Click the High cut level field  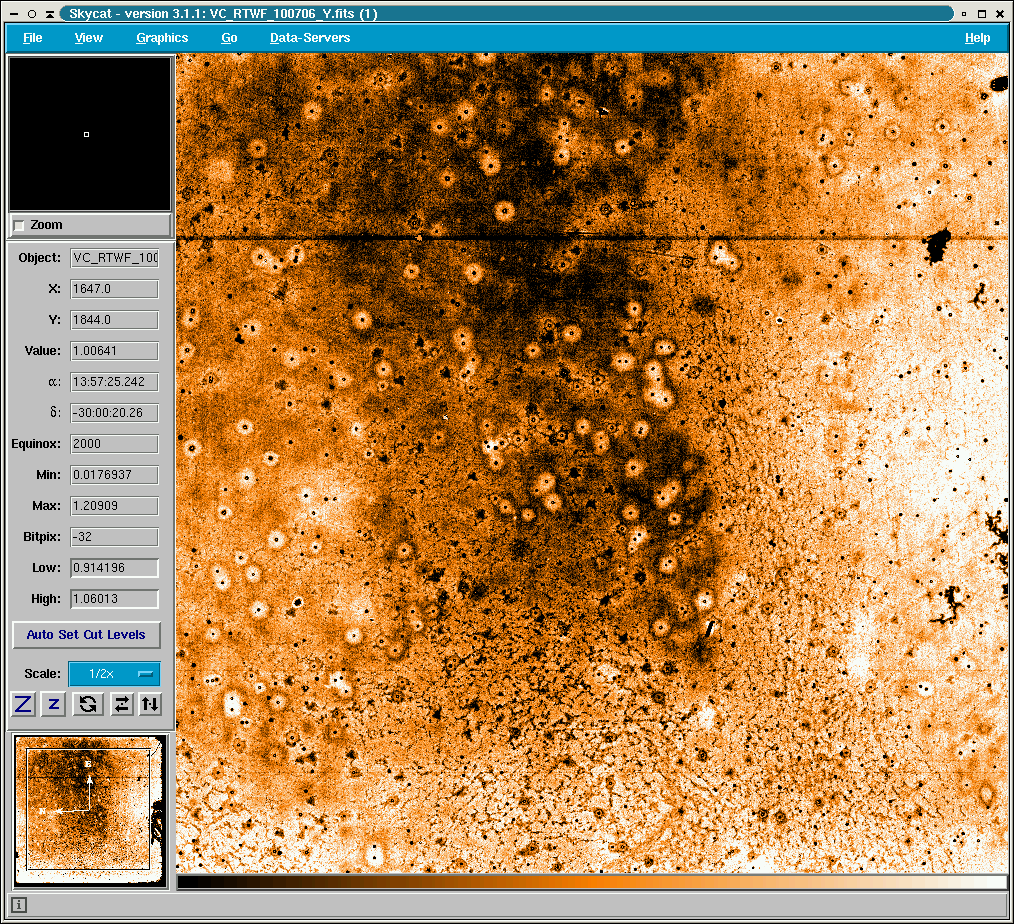pyautogui.click(x=114, y=599)
